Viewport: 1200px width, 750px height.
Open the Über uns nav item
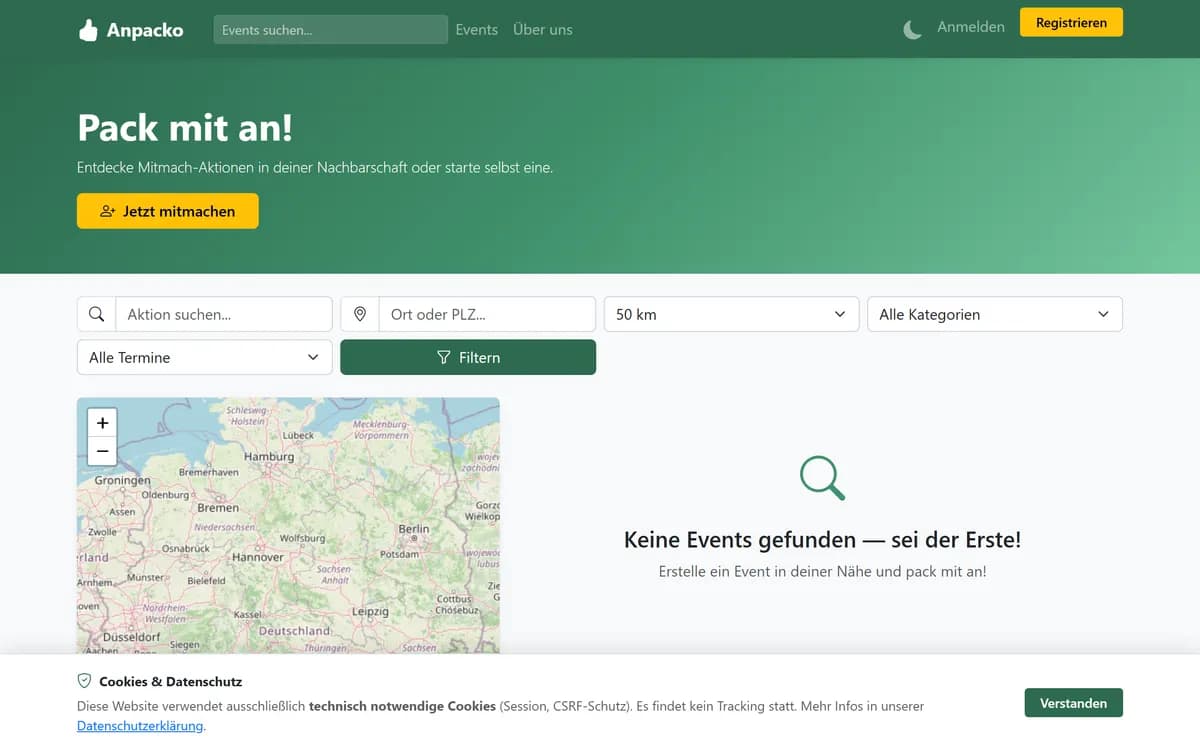pos(543,30)
